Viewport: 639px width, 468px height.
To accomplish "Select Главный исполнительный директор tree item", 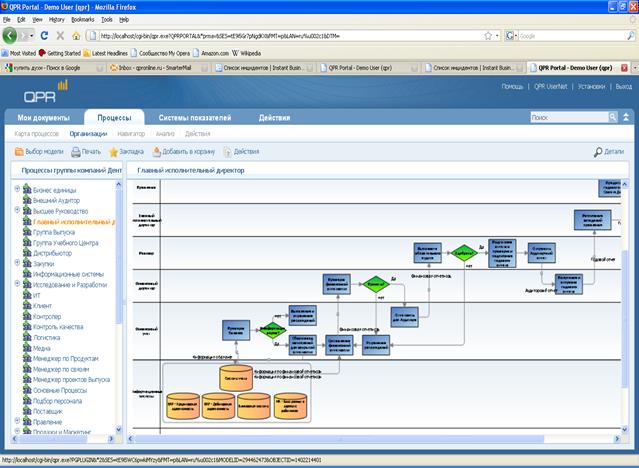I will click(74, 222).
